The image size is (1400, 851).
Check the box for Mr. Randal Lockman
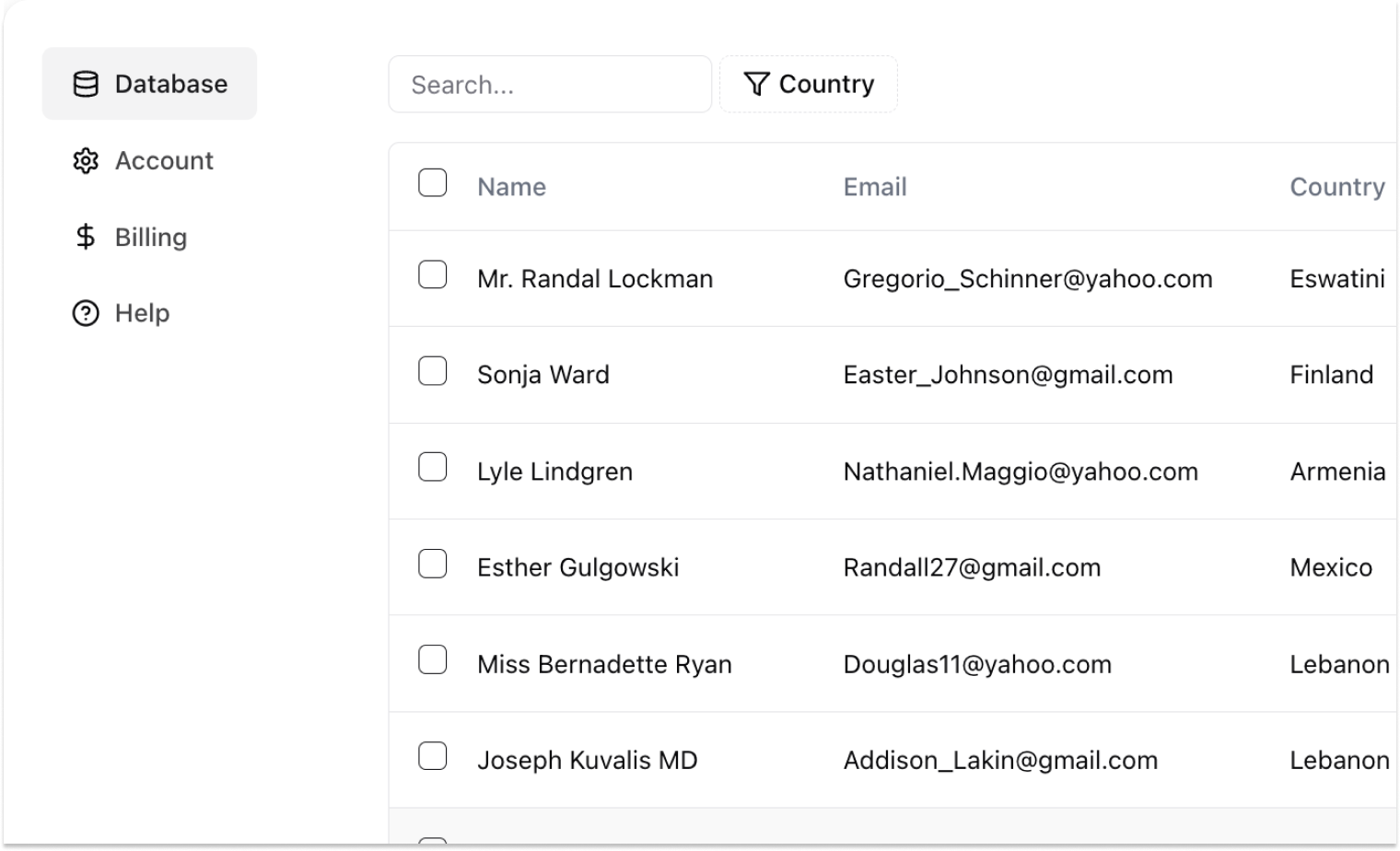pyautogui.click(x=433, y=275)
